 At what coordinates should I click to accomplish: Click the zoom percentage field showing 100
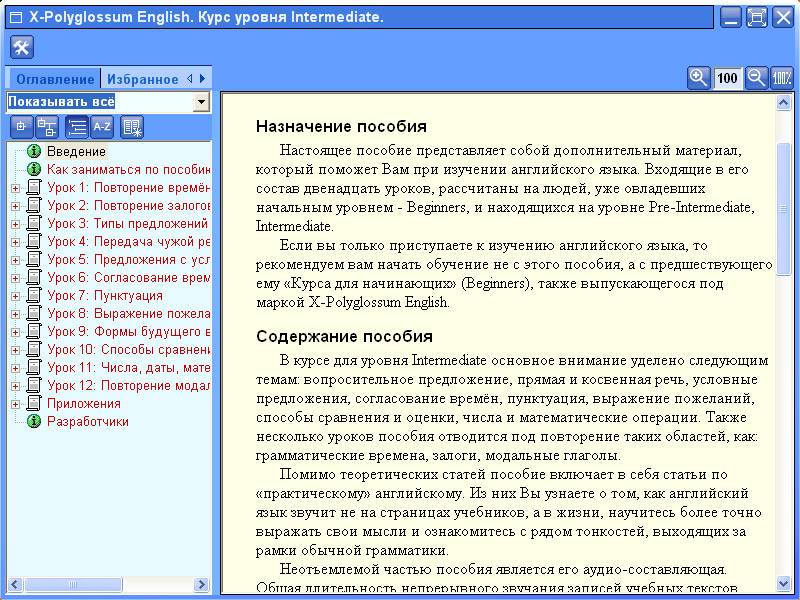[727, 78]
